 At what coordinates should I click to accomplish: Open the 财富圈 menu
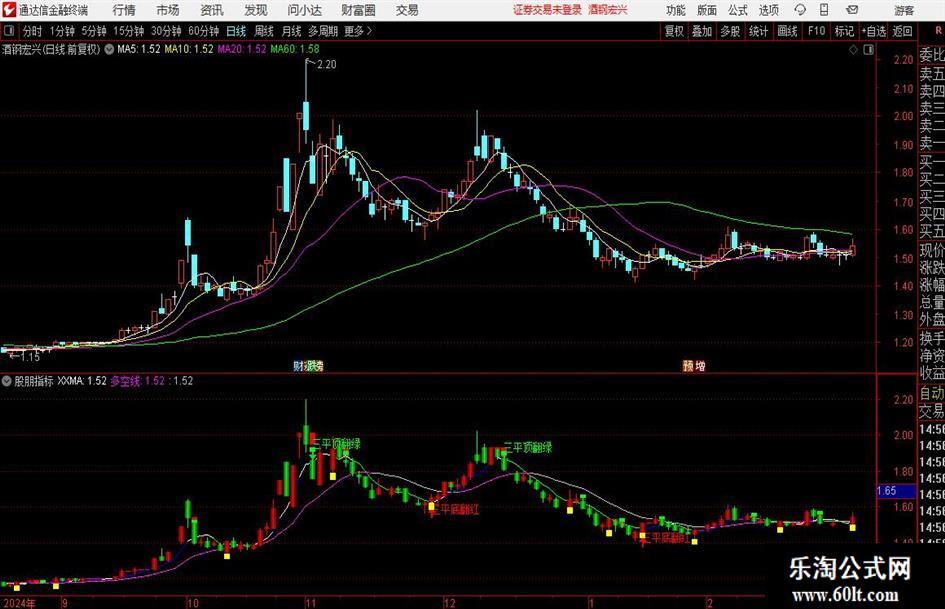coord(358,10)
